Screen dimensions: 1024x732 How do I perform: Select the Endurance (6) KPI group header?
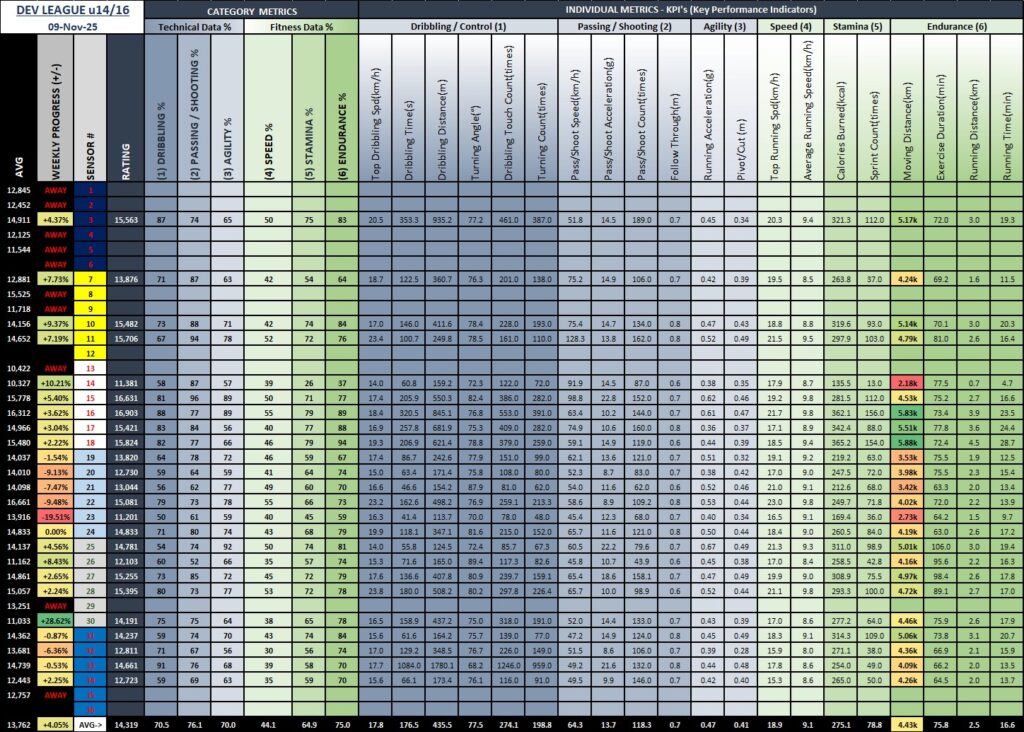click(956, 27)
